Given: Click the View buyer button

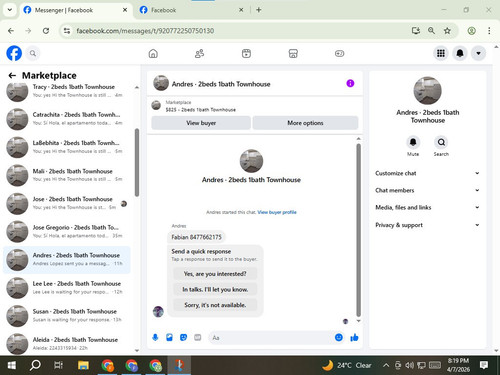Looking at the screenshot, I should tap(201, 123).
